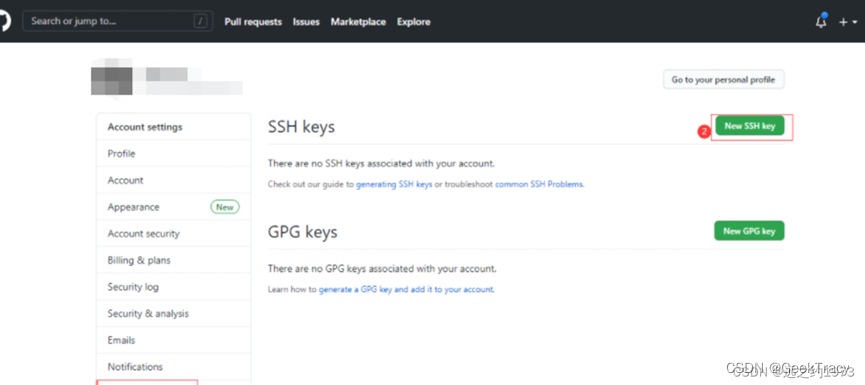Click the GPG keys section heading

point(302,232)
